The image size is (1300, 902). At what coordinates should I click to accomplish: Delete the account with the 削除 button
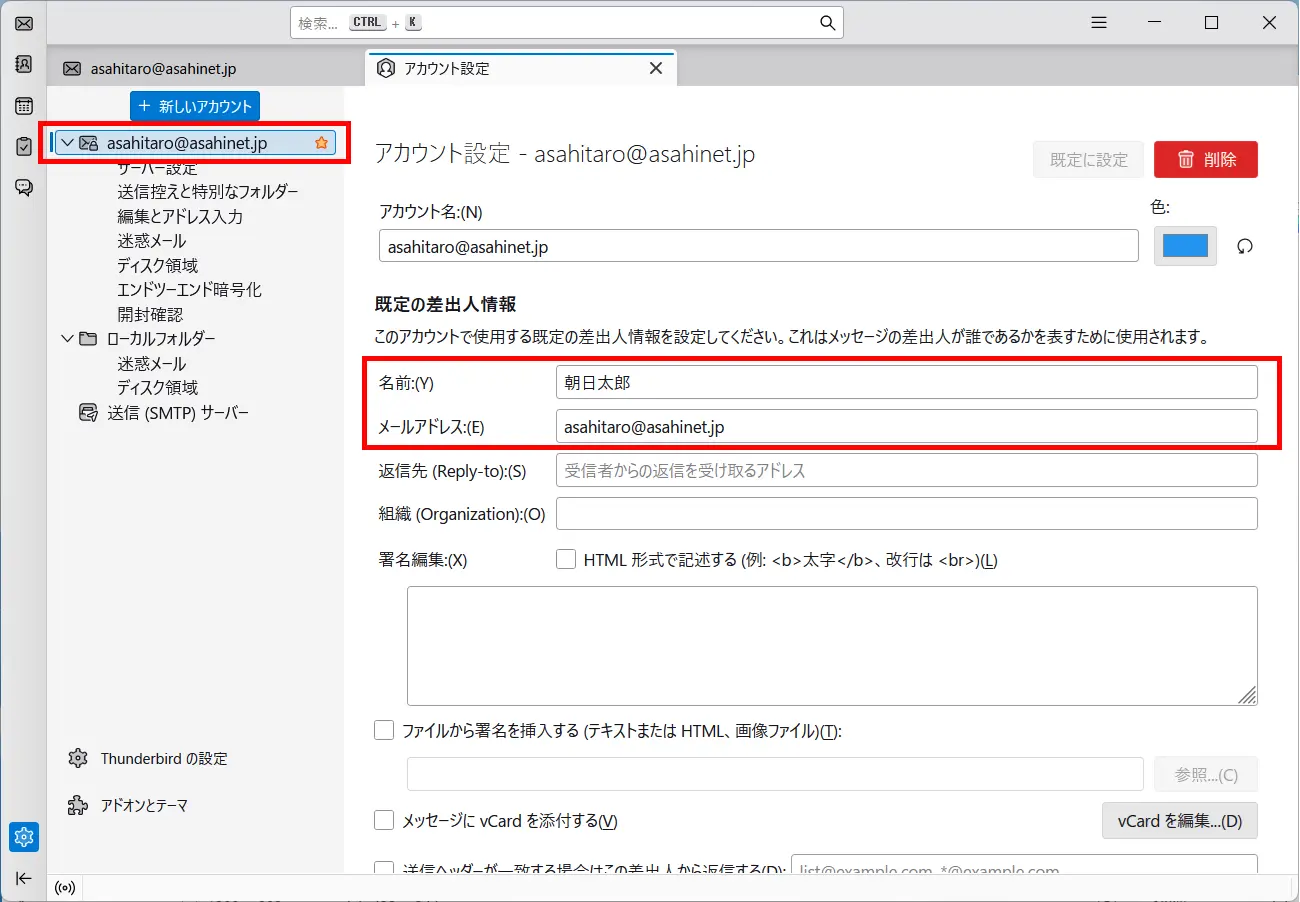point(1206,159)
